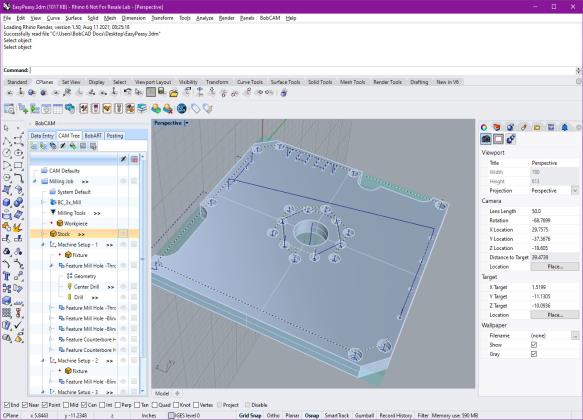The image size is (583, 420).
Task: Click the open-folder icon in CPlanes toolbar
Action: pos(174,93)
